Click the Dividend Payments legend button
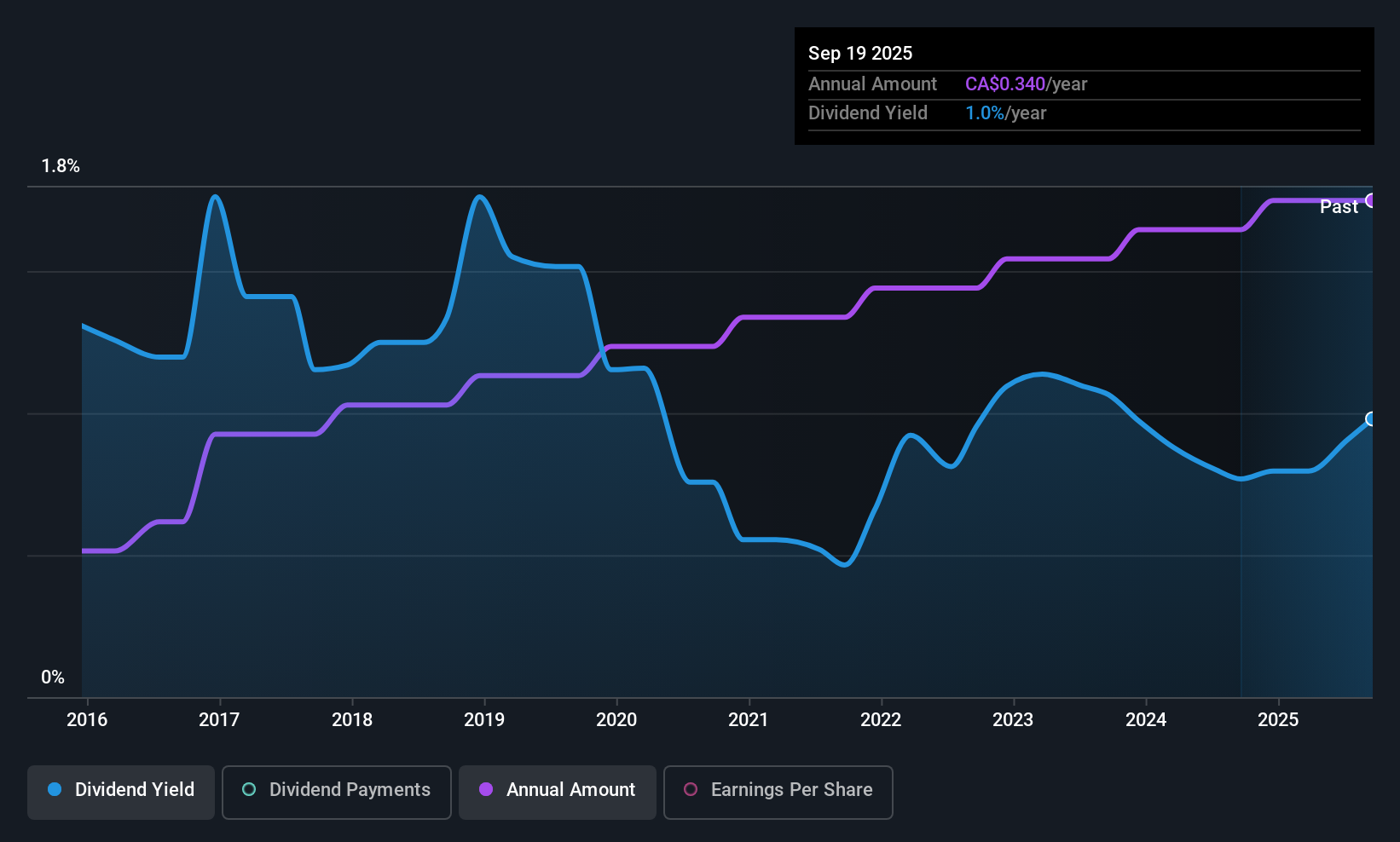This screenshot has width=1400, height=842. [x=336, y=791]
